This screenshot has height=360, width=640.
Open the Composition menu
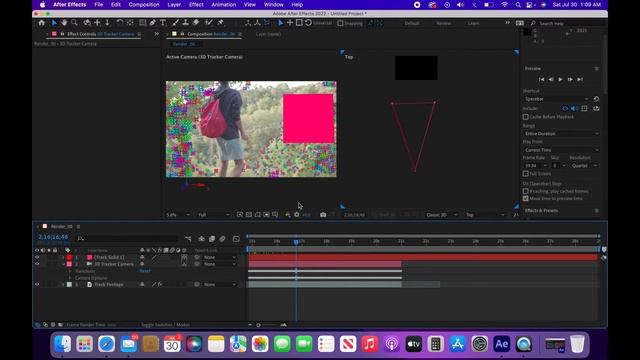[144, 5]
